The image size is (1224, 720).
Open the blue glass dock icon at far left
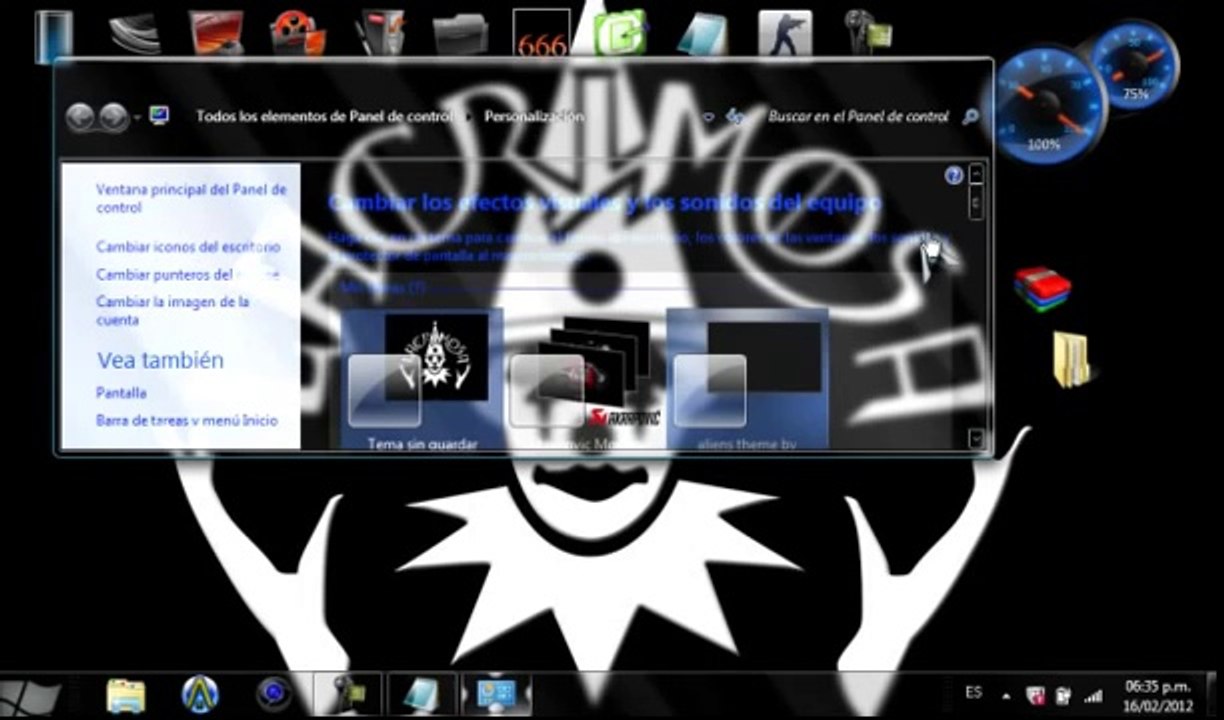(x=54, y=37)
